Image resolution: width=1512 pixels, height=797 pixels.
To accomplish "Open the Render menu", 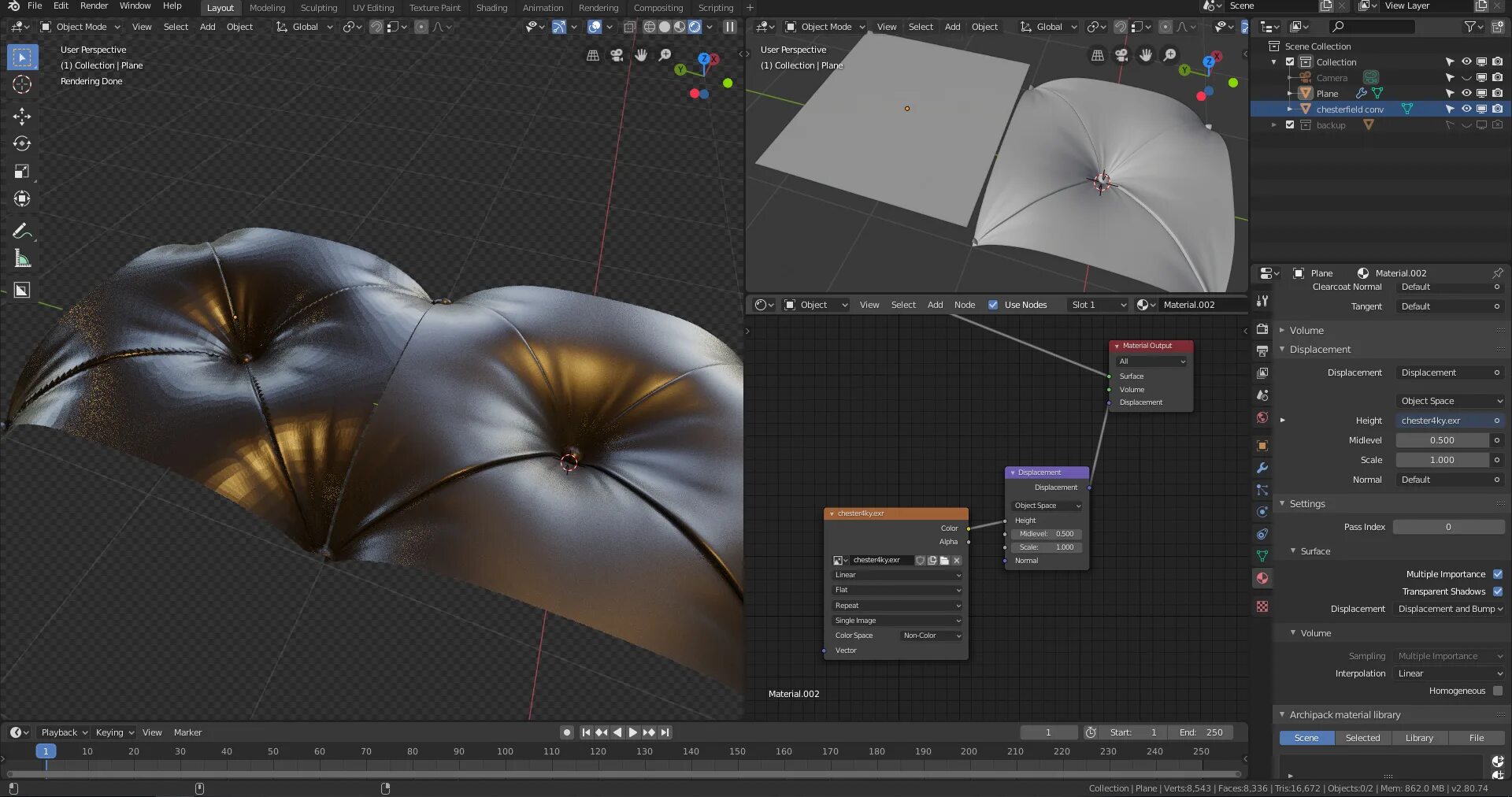I will tap(94, 6).
